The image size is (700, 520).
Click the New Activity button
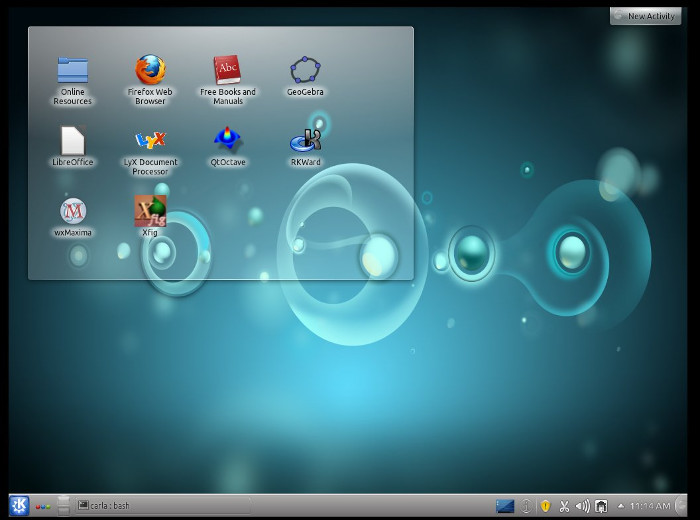(x=645, y=16)
